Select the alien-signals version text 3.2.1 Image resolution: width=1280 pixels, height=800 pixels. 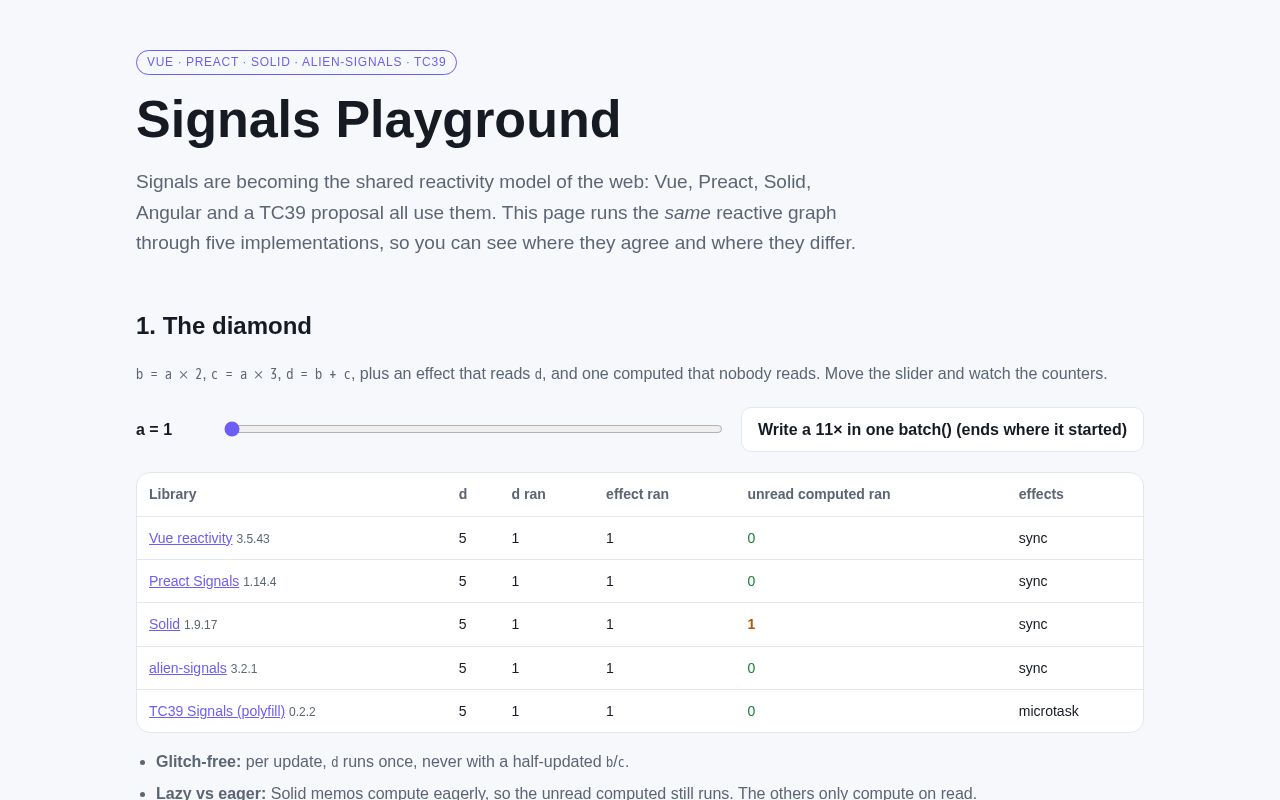(x=244, y=669)
